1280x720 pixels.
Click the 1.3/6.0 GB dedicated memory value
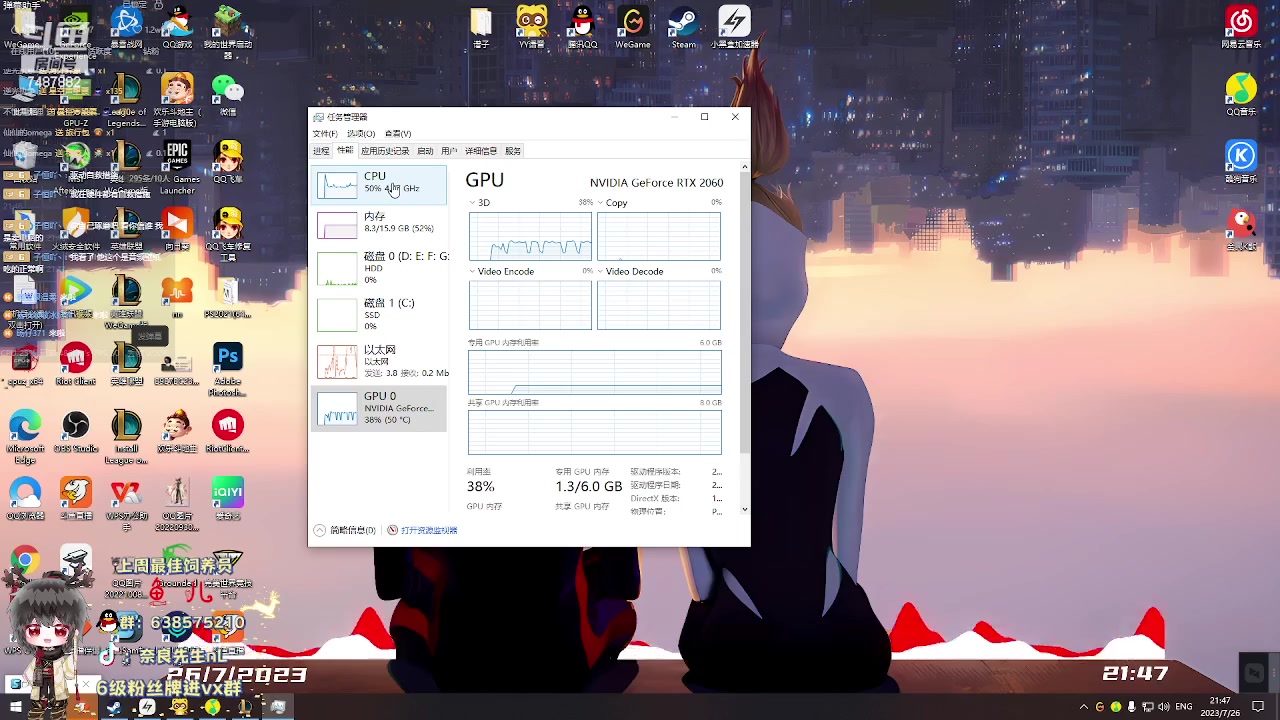coord(589,486)
